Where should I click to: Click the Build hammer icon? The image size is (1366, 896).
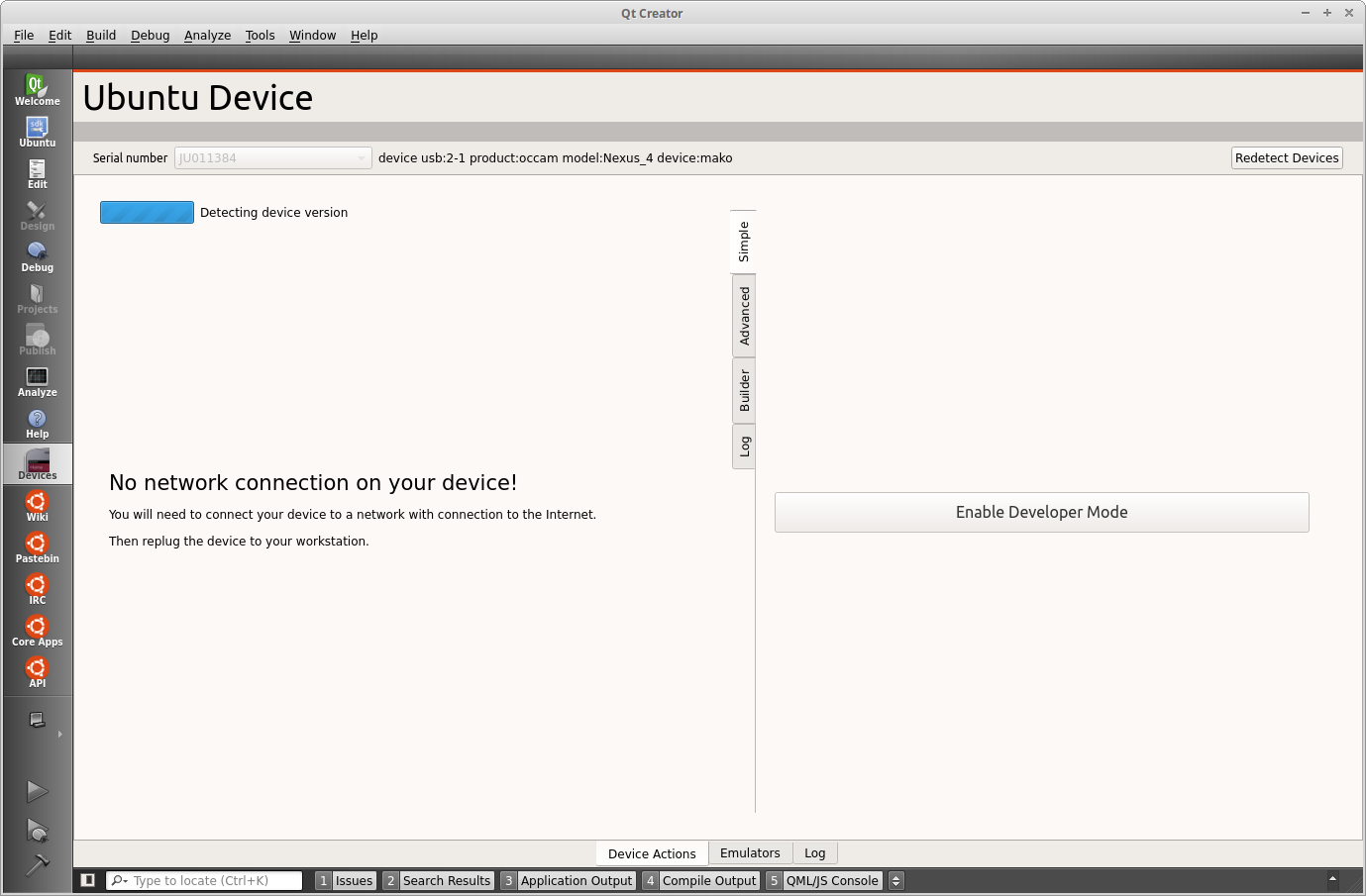coord(37,864)
